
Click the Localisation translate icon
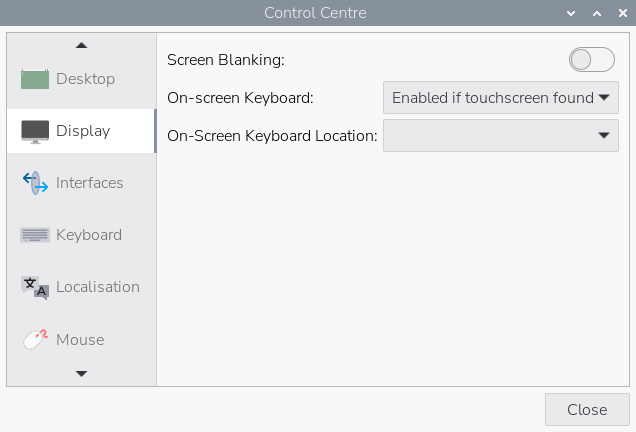[35, 287]
